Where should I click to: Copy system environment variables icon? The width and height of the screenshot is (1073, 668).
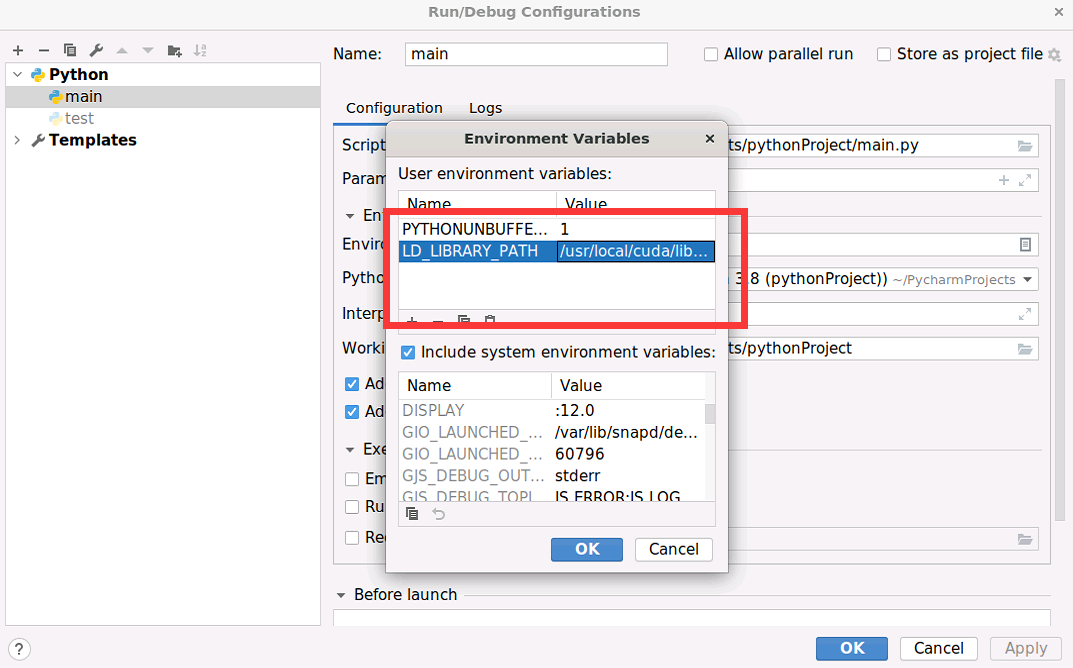(x=412, y=514)
